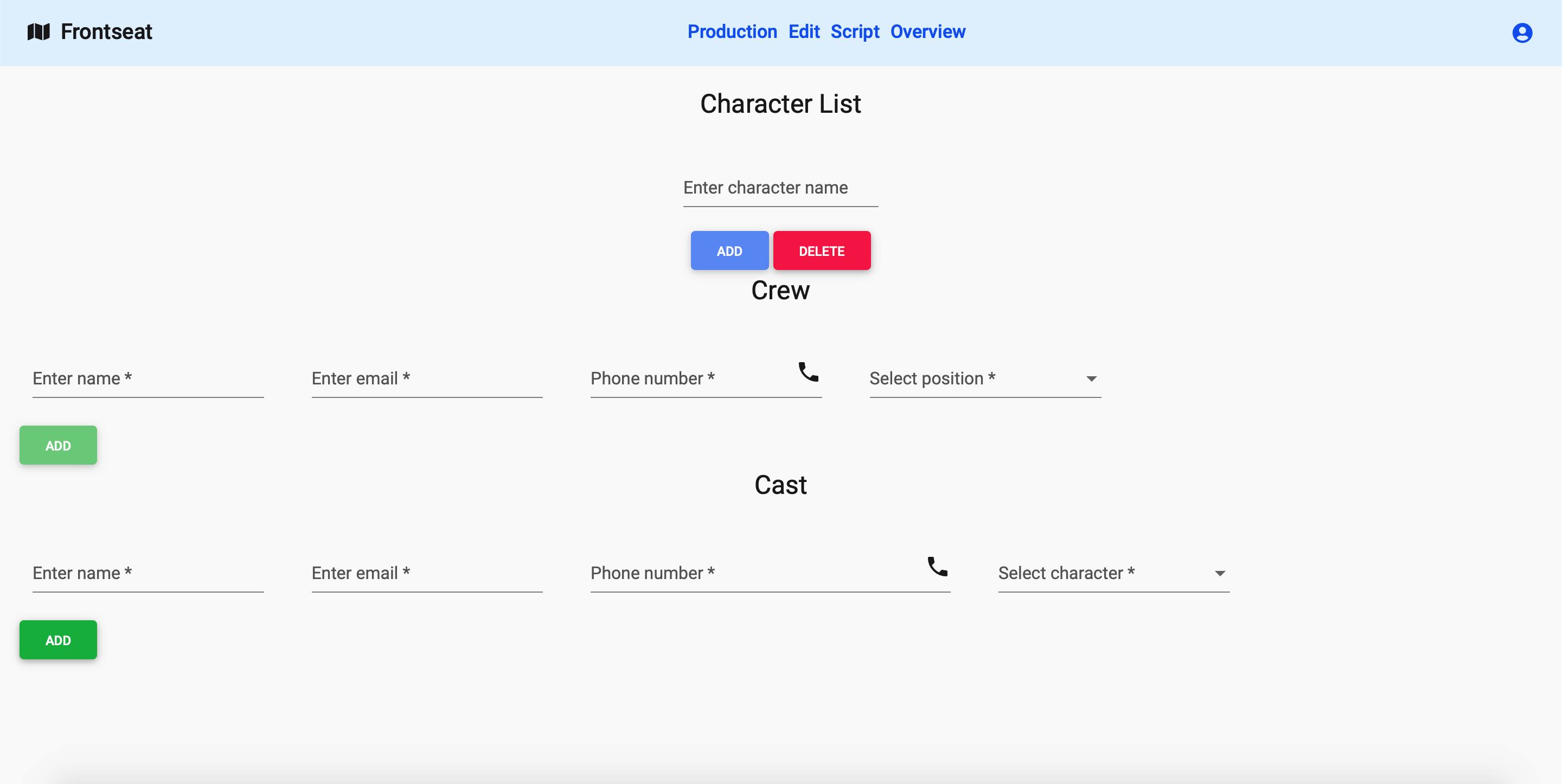
Task: Click the Cast section ADD button
Action: (x=58, y=640)
